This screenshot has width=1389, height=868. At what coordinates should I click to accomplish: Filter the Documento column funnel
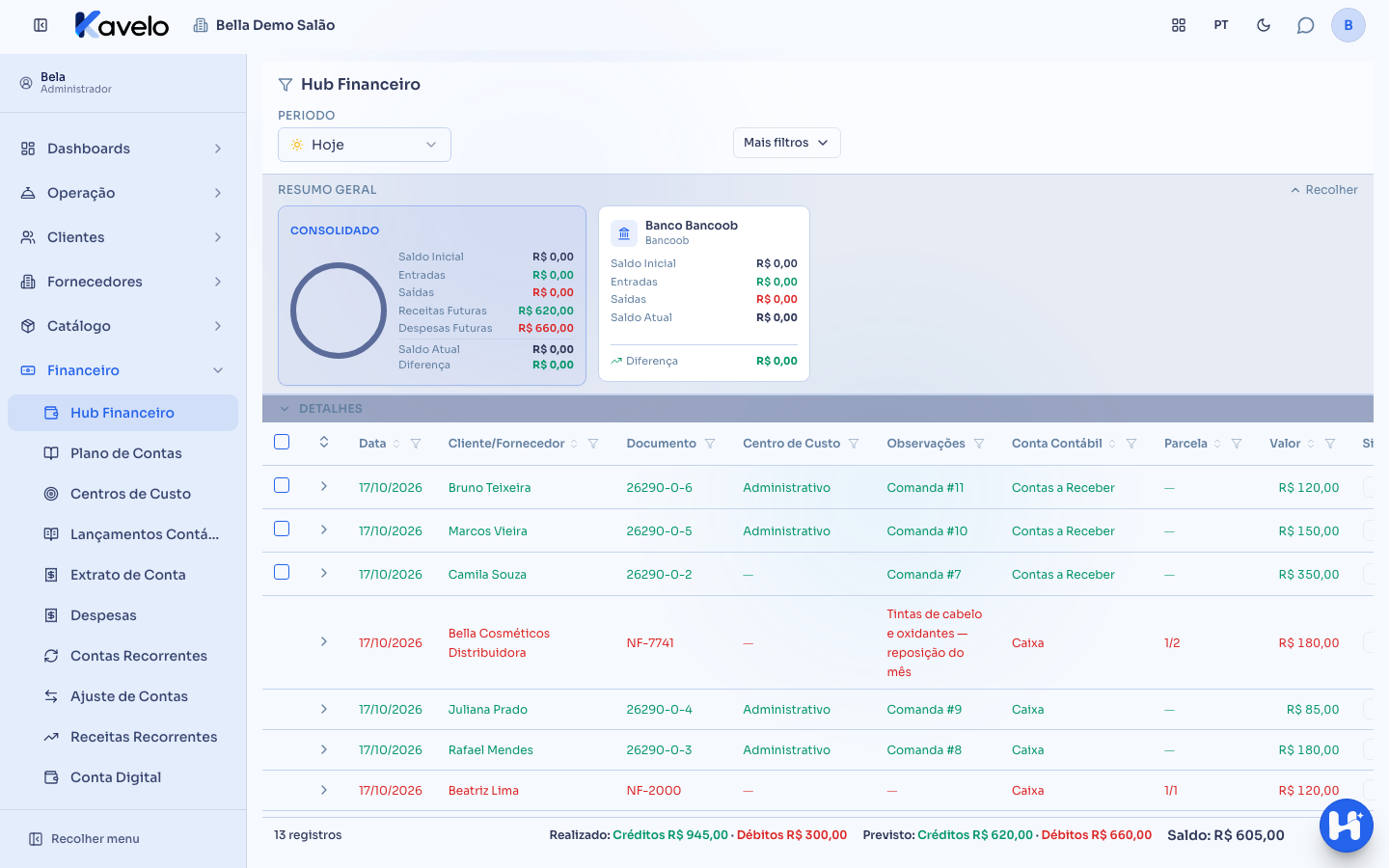pyautogui.click(x=710, y=444)
